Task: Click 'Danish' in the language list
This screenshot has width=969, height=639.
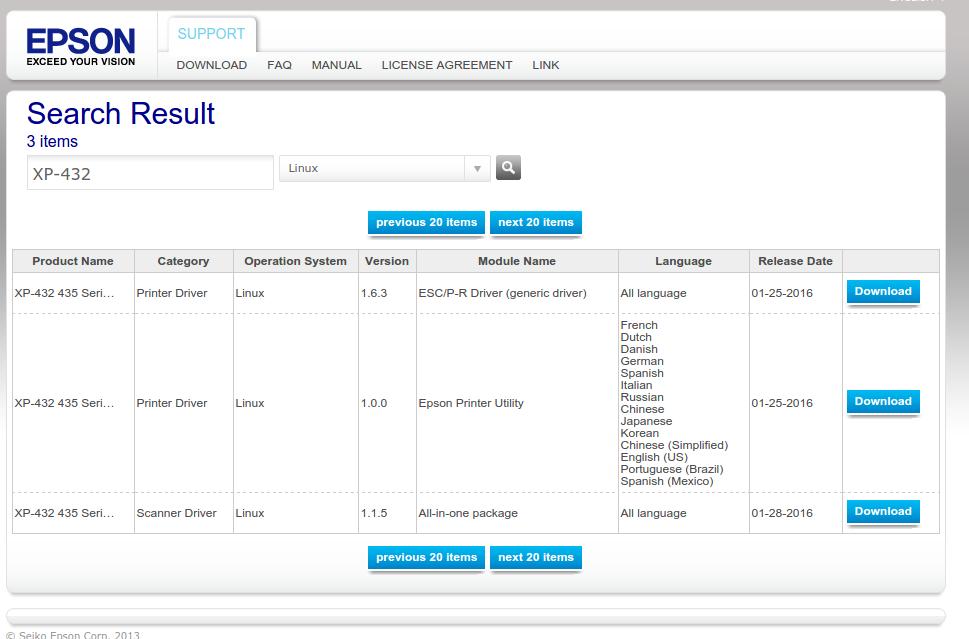Action: coord(639,349)
